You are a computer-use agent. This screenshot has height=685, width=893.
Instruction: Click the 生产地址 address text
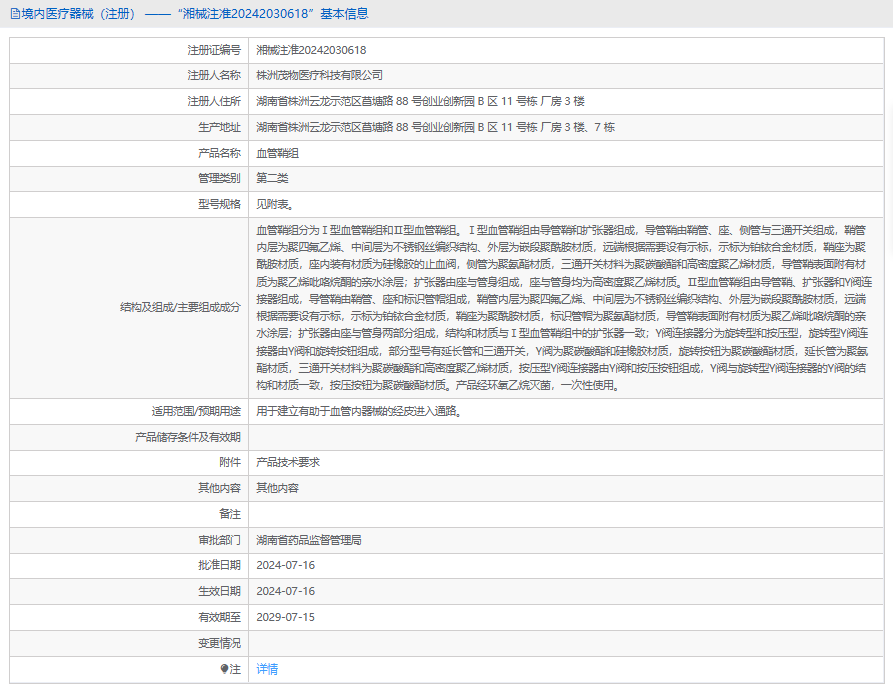point(436,127)
